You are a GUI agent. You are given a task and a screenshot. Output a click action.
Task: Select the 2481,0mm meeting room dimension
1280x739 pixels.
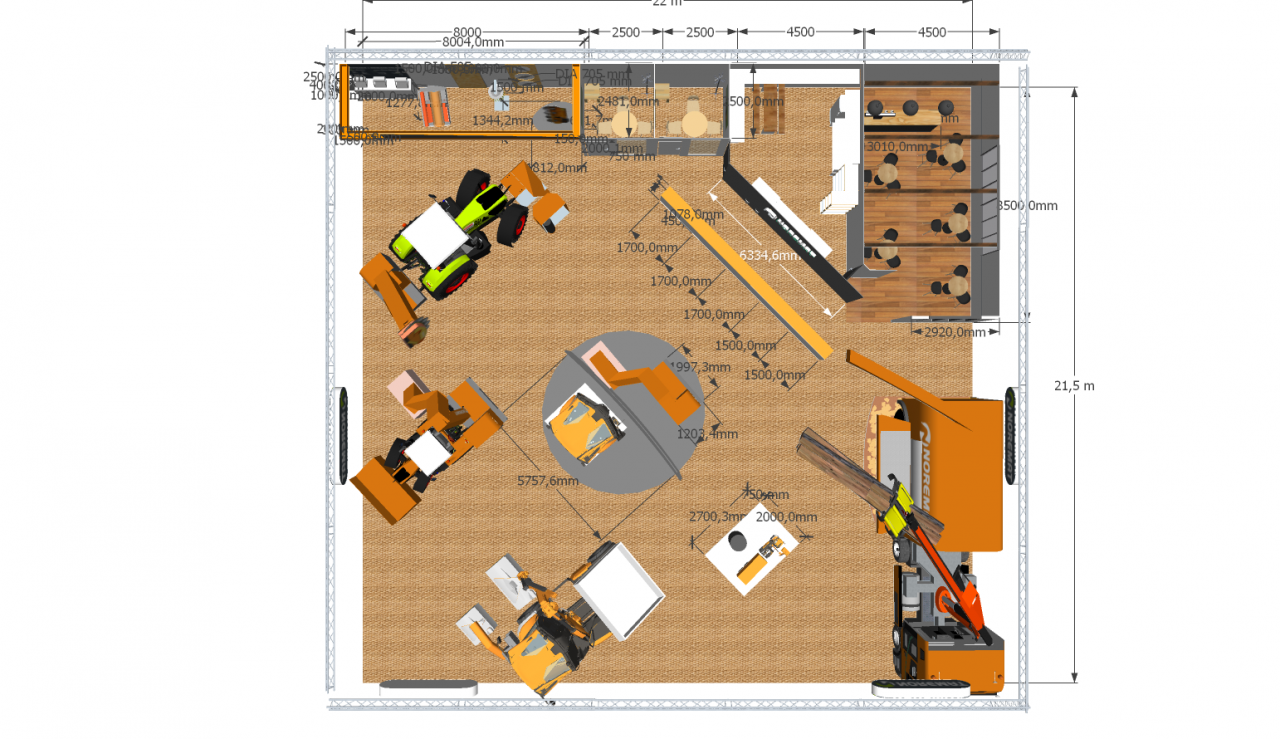(x=626, y=101)
